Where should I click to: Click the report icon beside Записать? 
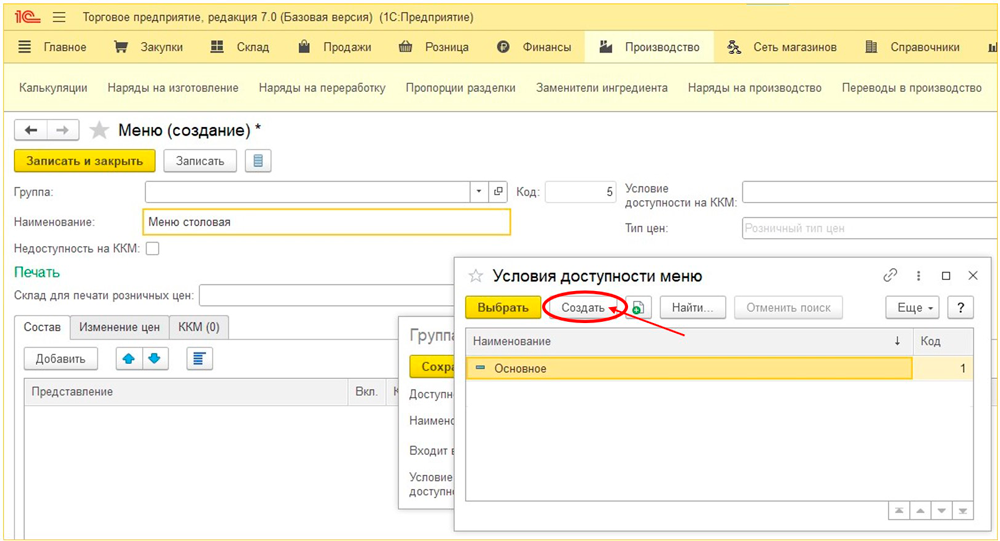click(x=258, y=161)
